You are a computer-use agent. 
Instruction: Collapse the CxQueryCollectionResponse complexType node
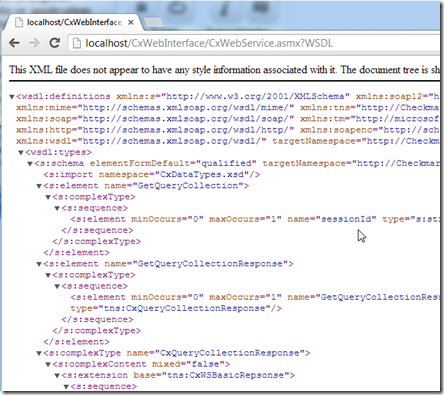[x=39, y=353]
